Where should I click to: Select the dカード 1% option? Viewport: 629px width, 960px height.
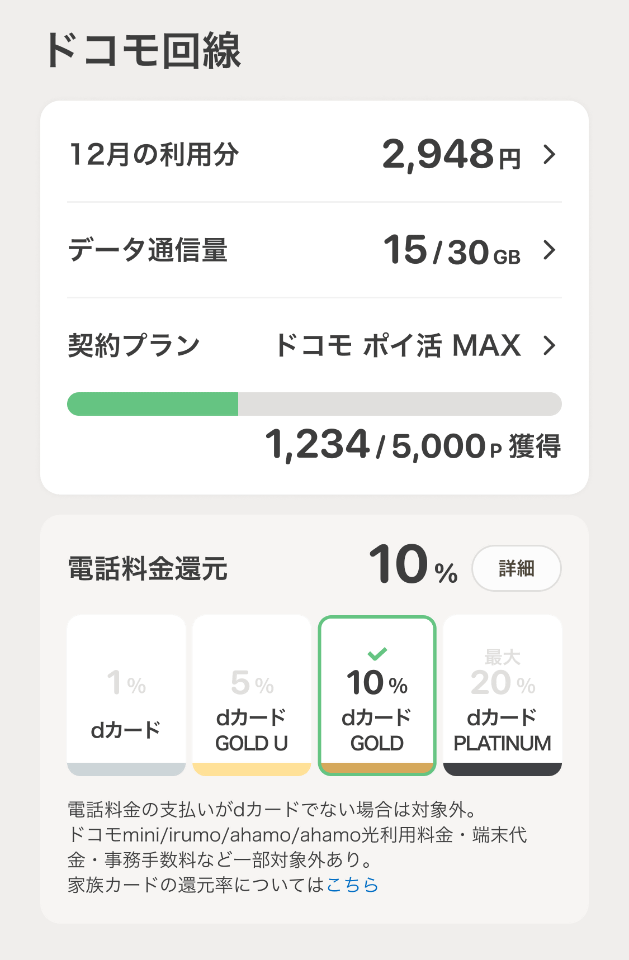pyautogui.click(x=126, y=695)
